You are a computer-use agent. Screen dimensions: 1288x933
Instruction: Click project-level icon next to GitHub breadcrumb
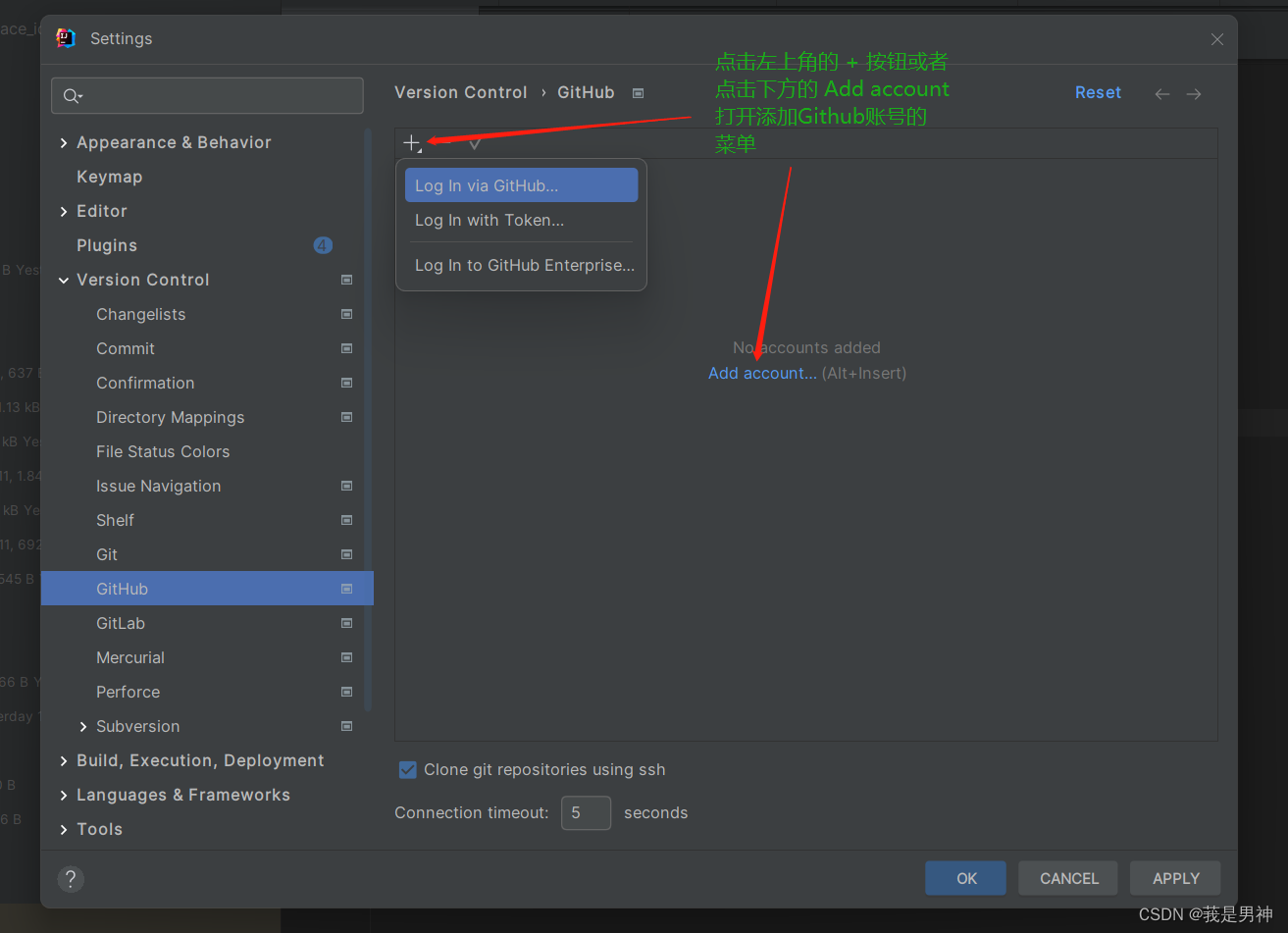(639, 93)
